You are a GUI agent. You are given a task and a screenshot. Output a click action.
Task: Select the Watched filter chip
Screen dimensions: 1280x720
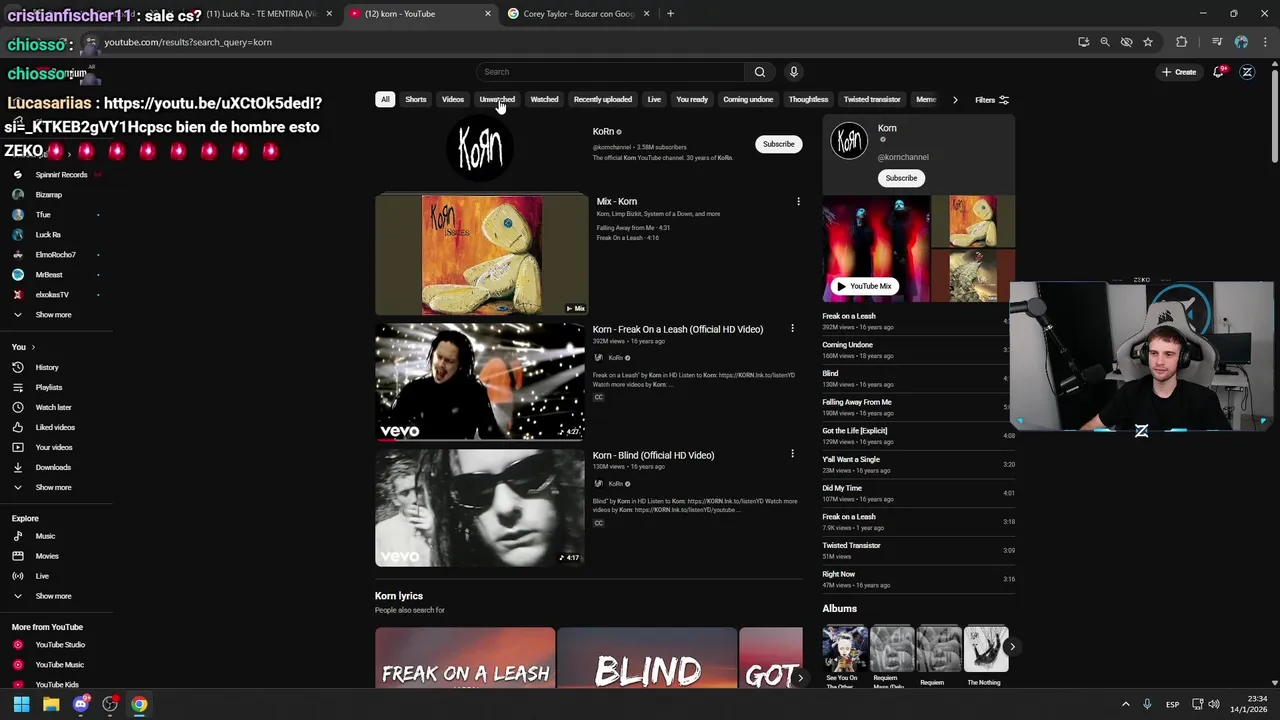544,100
